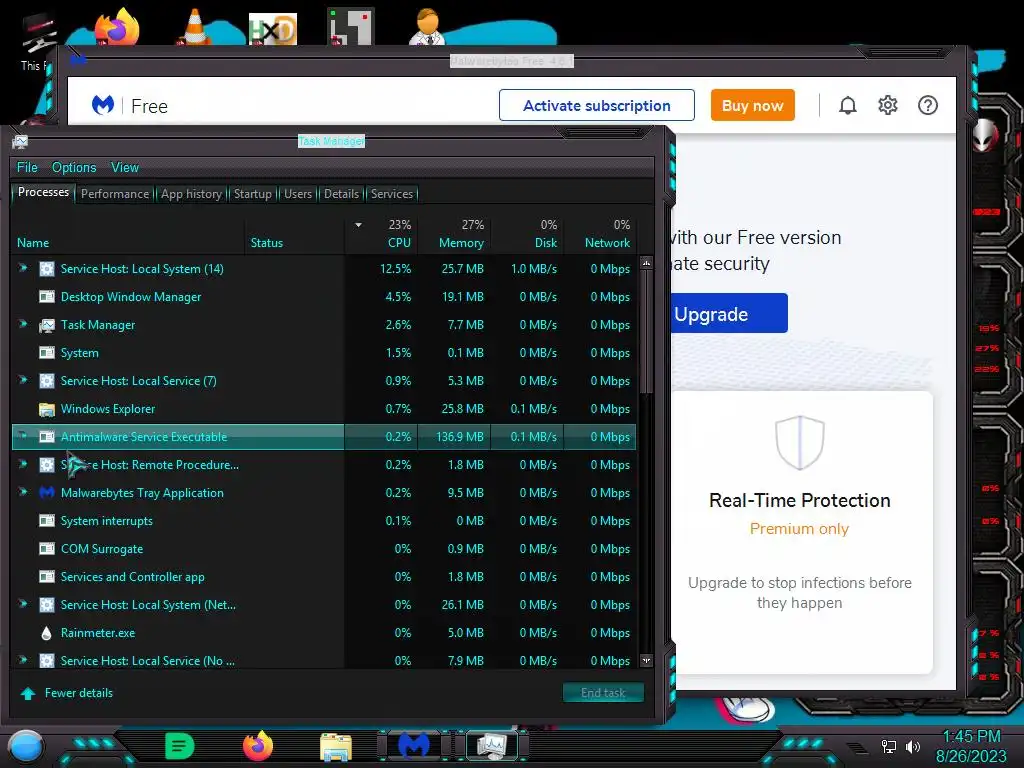Open the doctor figure desktop icon

(428, 27)
